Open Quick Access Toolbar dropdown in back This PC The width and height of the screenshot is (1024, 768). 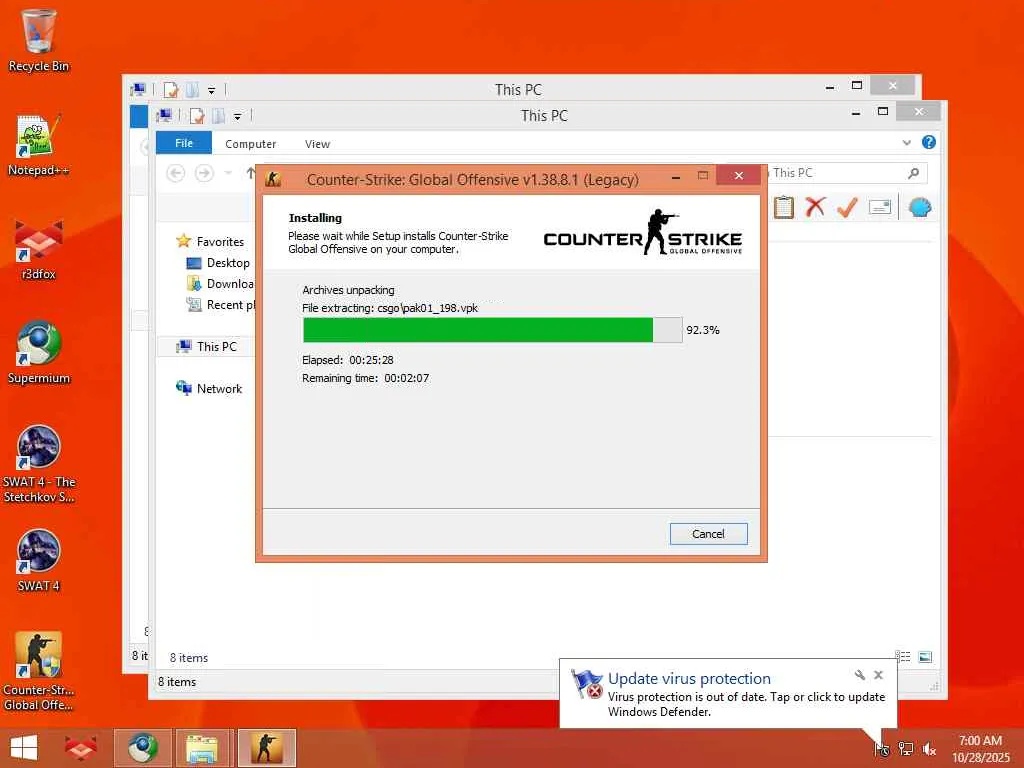(212, 91)
